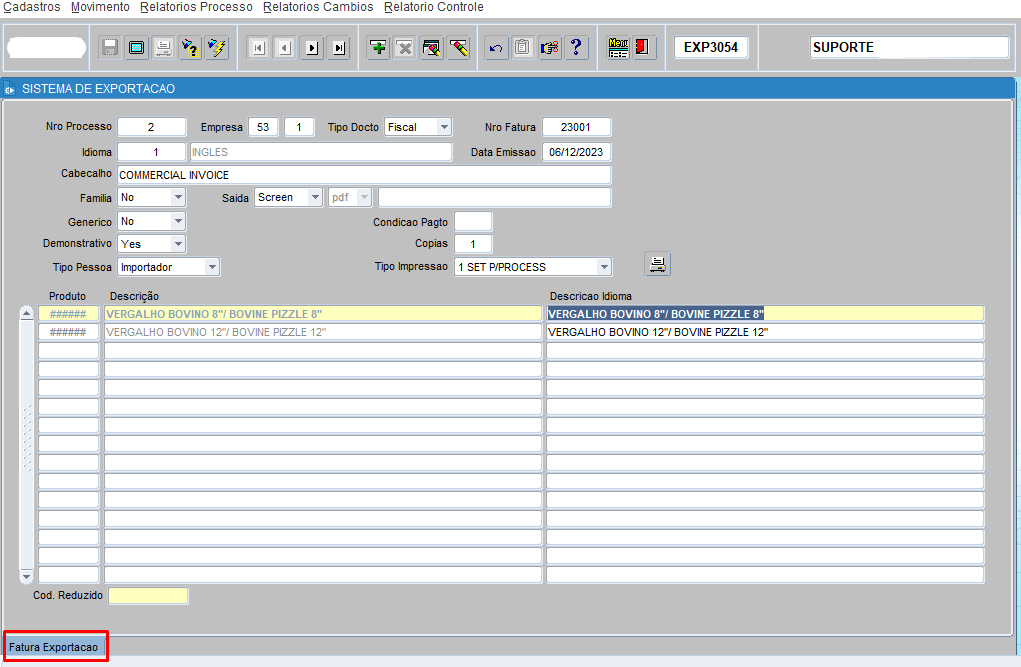Viewport: 1021px width, 667px height.
Task: Click the red exit door icon
Action: tap(643, 48)
